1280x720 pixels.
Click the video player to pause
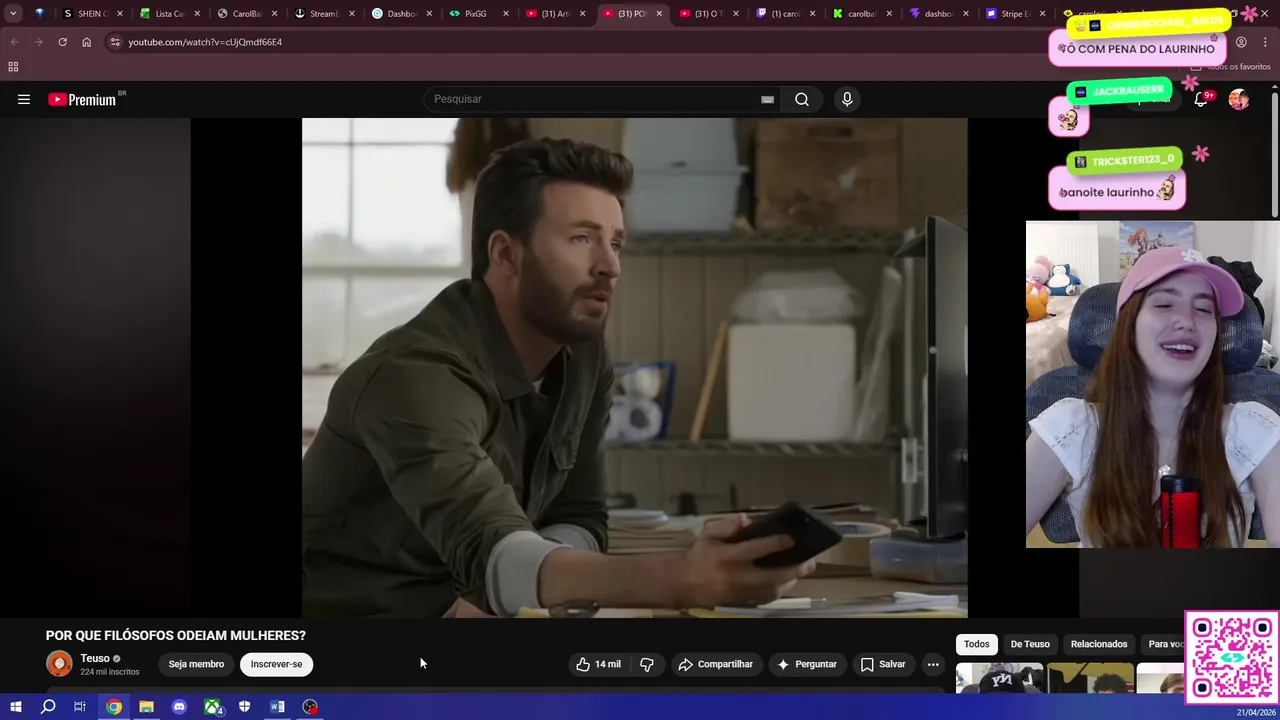[x=634, y=367]
